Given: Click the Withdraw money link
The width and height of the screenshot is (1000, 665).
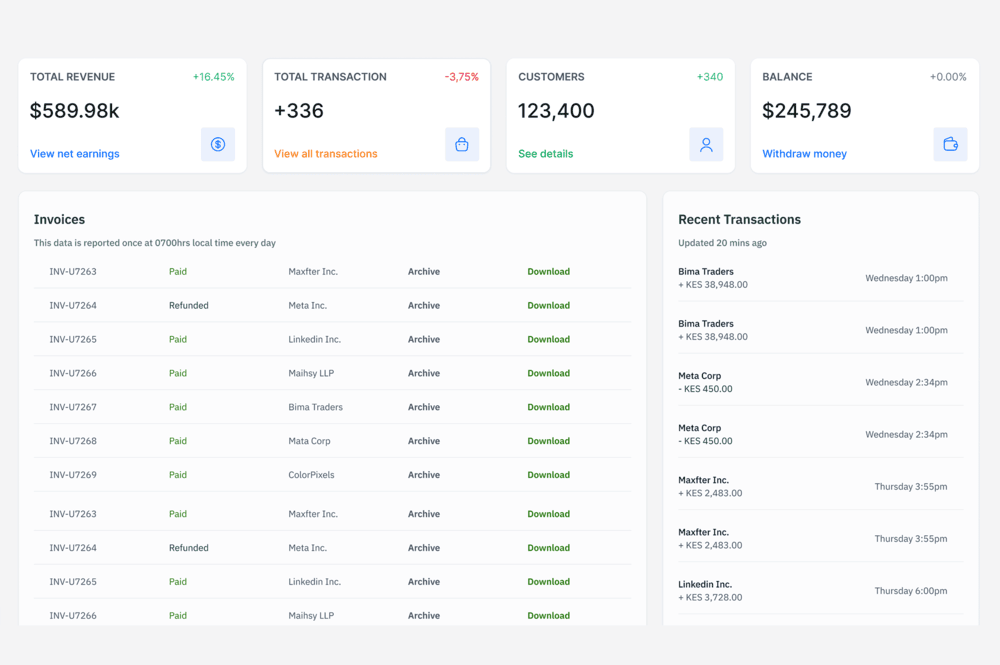Looking at the screenshot, I should (x=804, y=154).
